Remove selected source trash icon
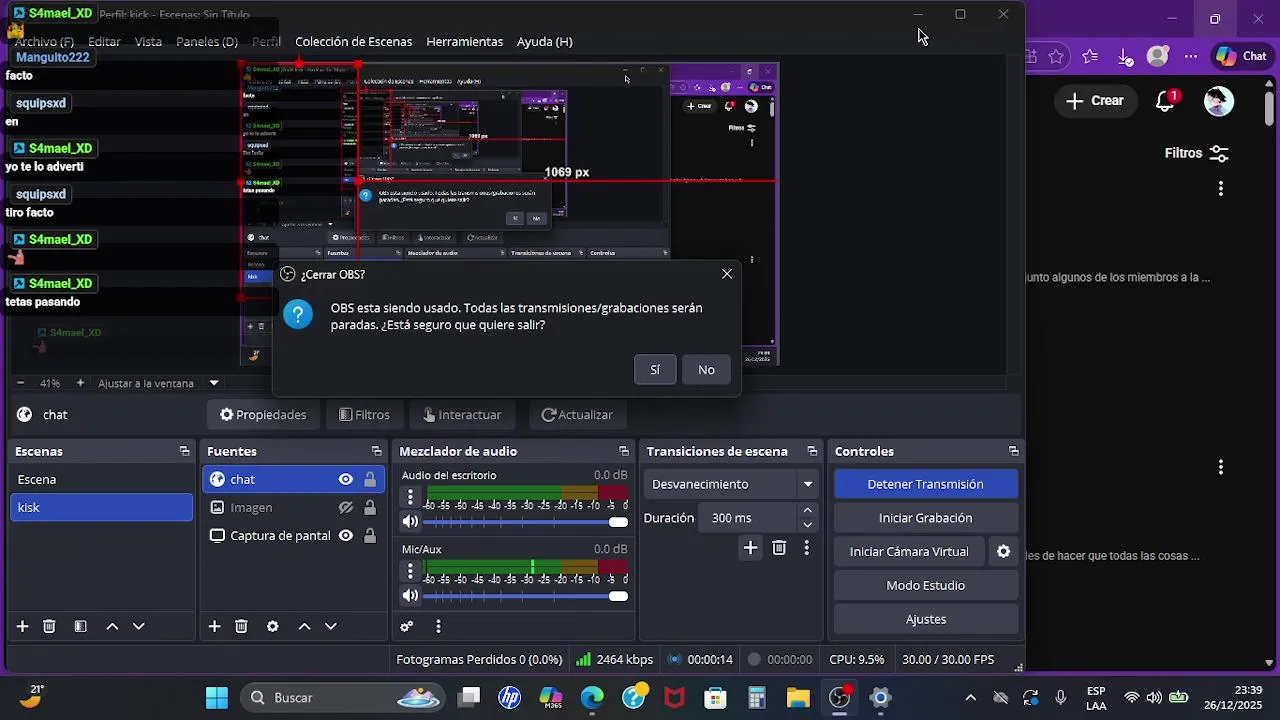The width and height of the screenshot is (1280, 720). (x=241, y=627)
